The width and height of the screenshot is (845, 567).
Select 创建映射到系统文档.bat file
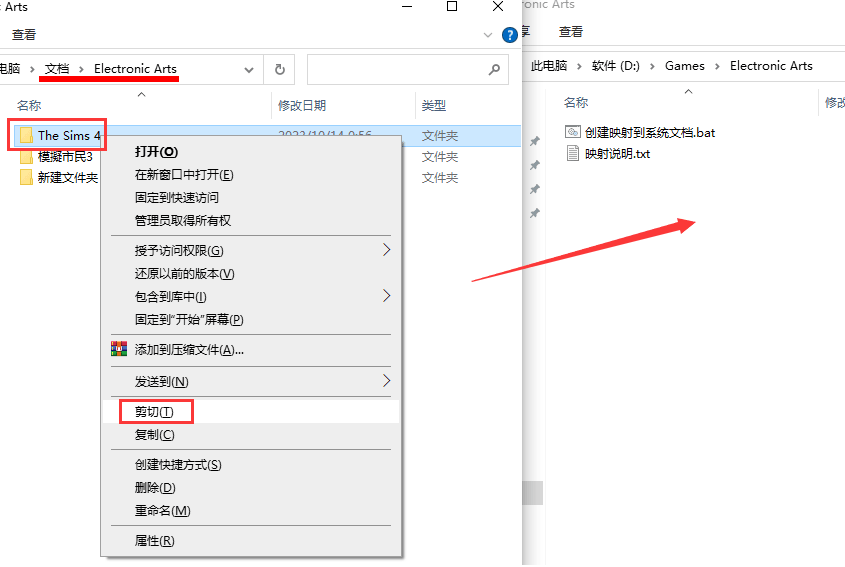(x=649, y=132)
